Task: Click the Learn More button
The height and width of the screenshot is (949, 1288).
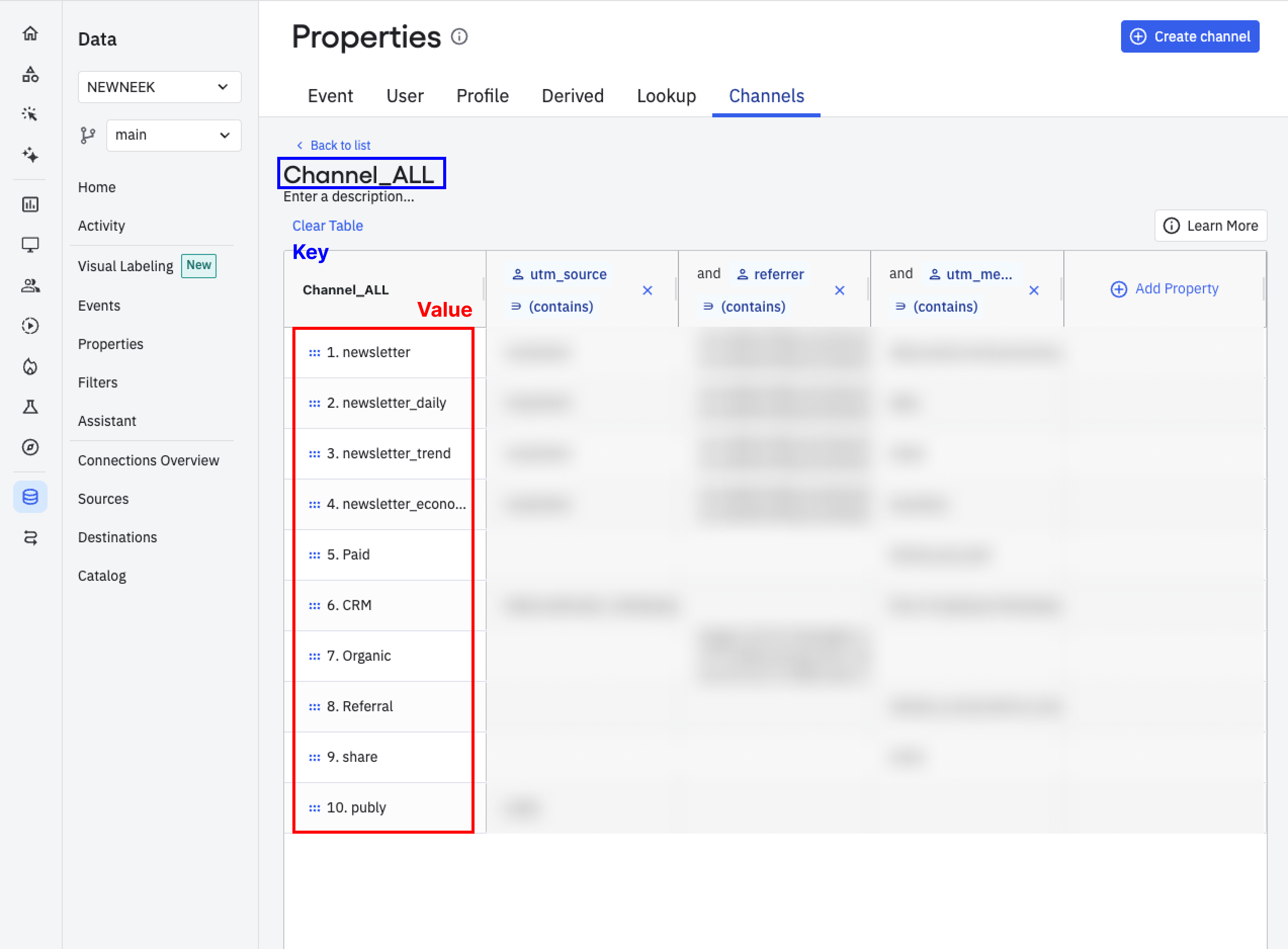Action: click(x=1211, y=226)
